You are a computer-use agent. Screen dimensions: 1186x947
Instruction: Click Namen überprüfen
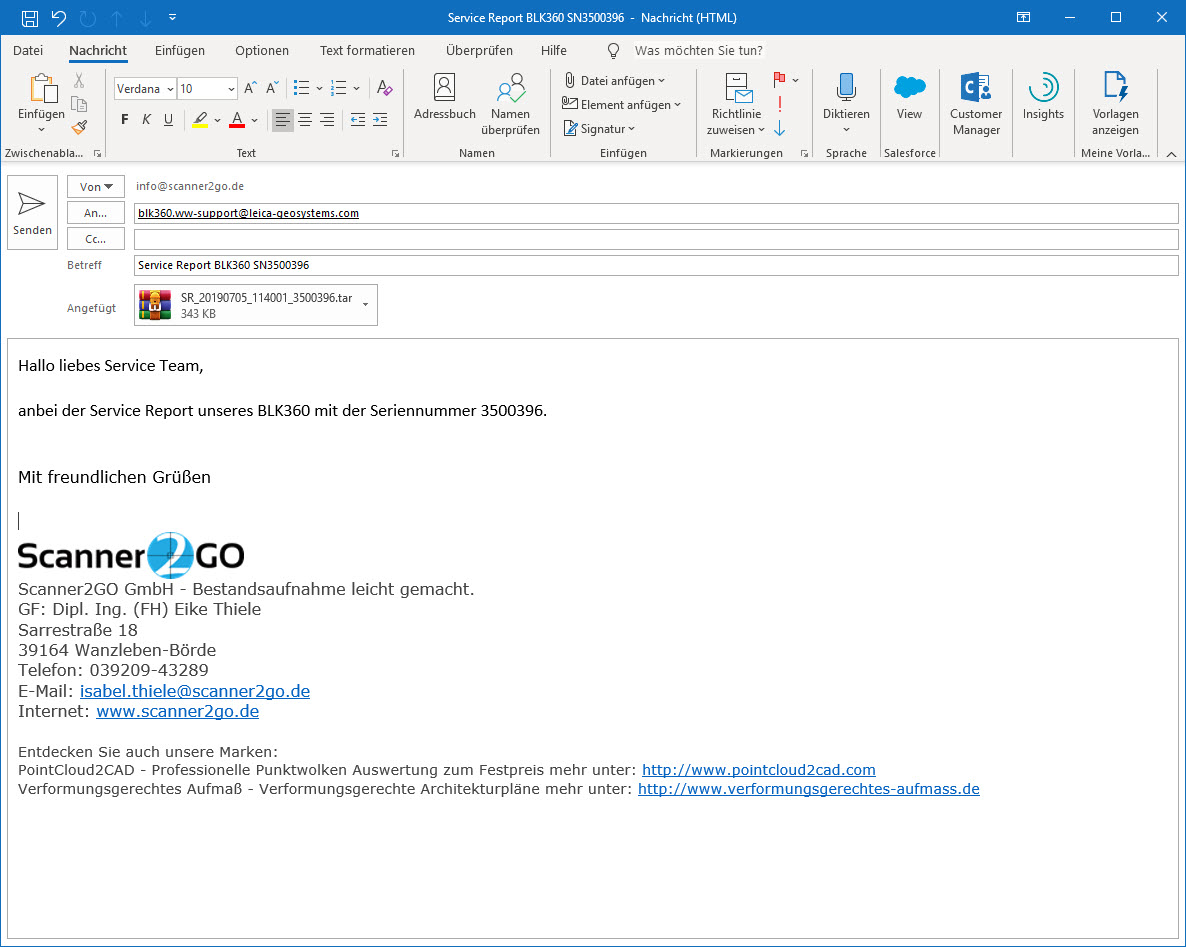[x=511, y=104]
